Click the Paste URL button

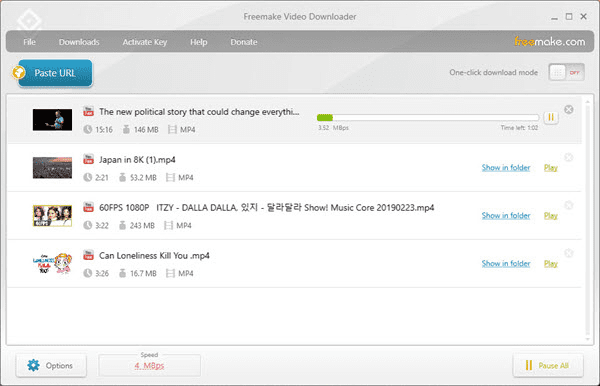click(55, 73)
